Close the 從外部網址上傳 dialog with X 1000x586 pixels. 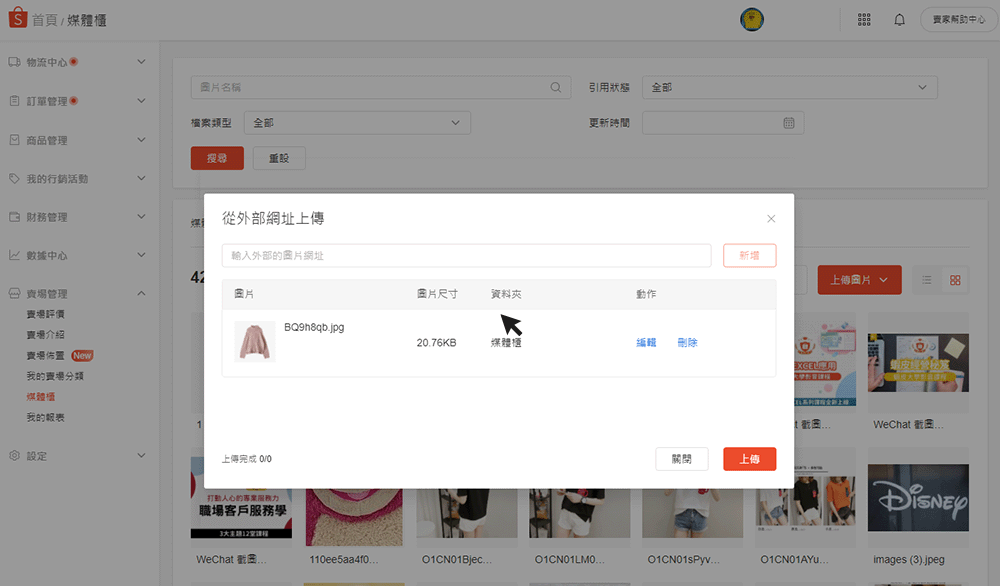[771, 218]
